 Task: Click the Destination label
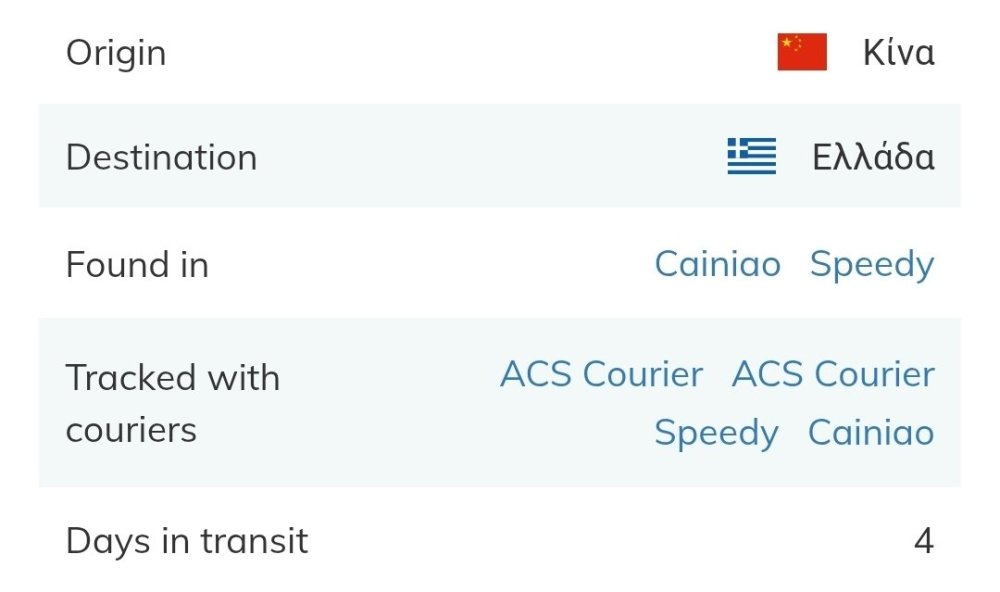point(161,157)
